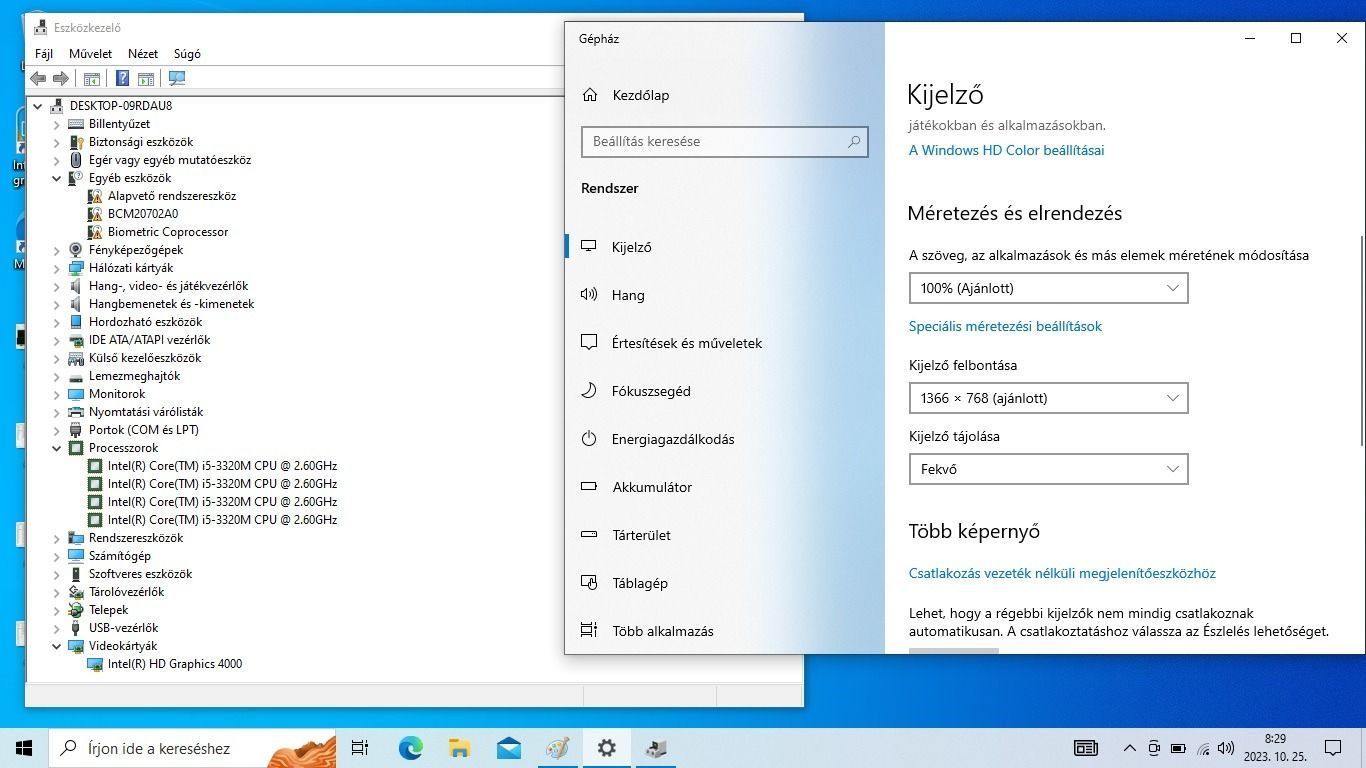Click the clock showing 8:29
The width and height of the screenshot is (1366, 768).
pyautogui.click(x=1275, y=739)
